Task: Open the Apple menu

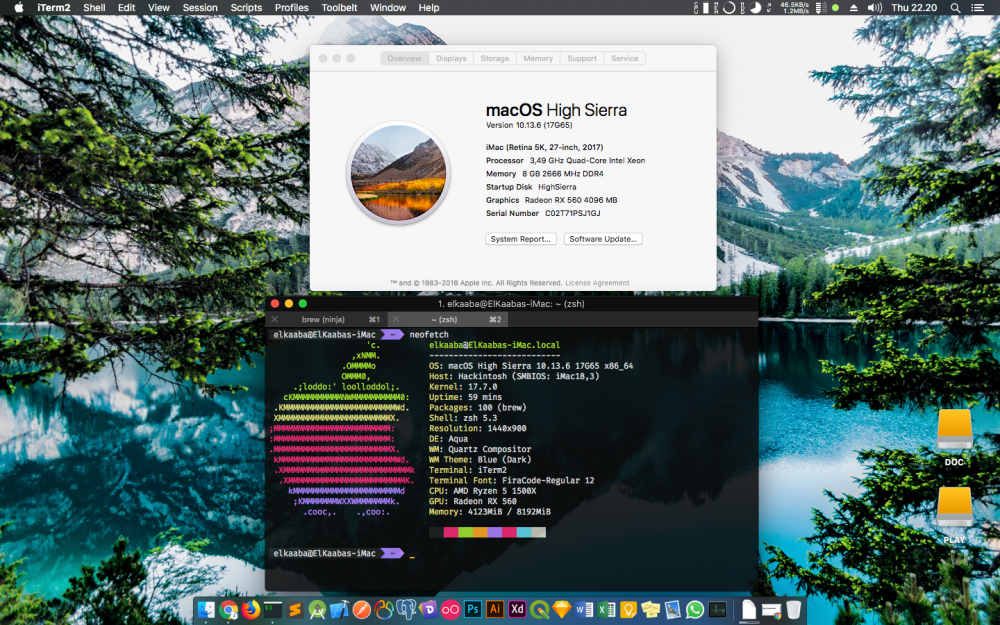Action: [x=18, y=8]
